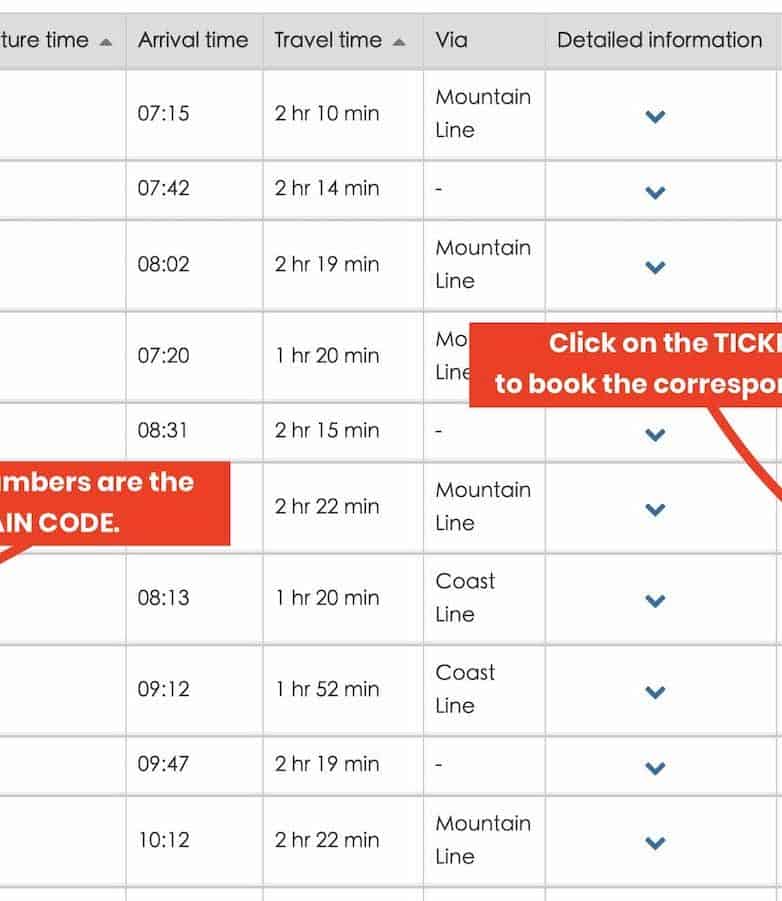Expand detailed information for the 07:15 arrival
Viewport: 782px width, 901px height.
(655, 116)
